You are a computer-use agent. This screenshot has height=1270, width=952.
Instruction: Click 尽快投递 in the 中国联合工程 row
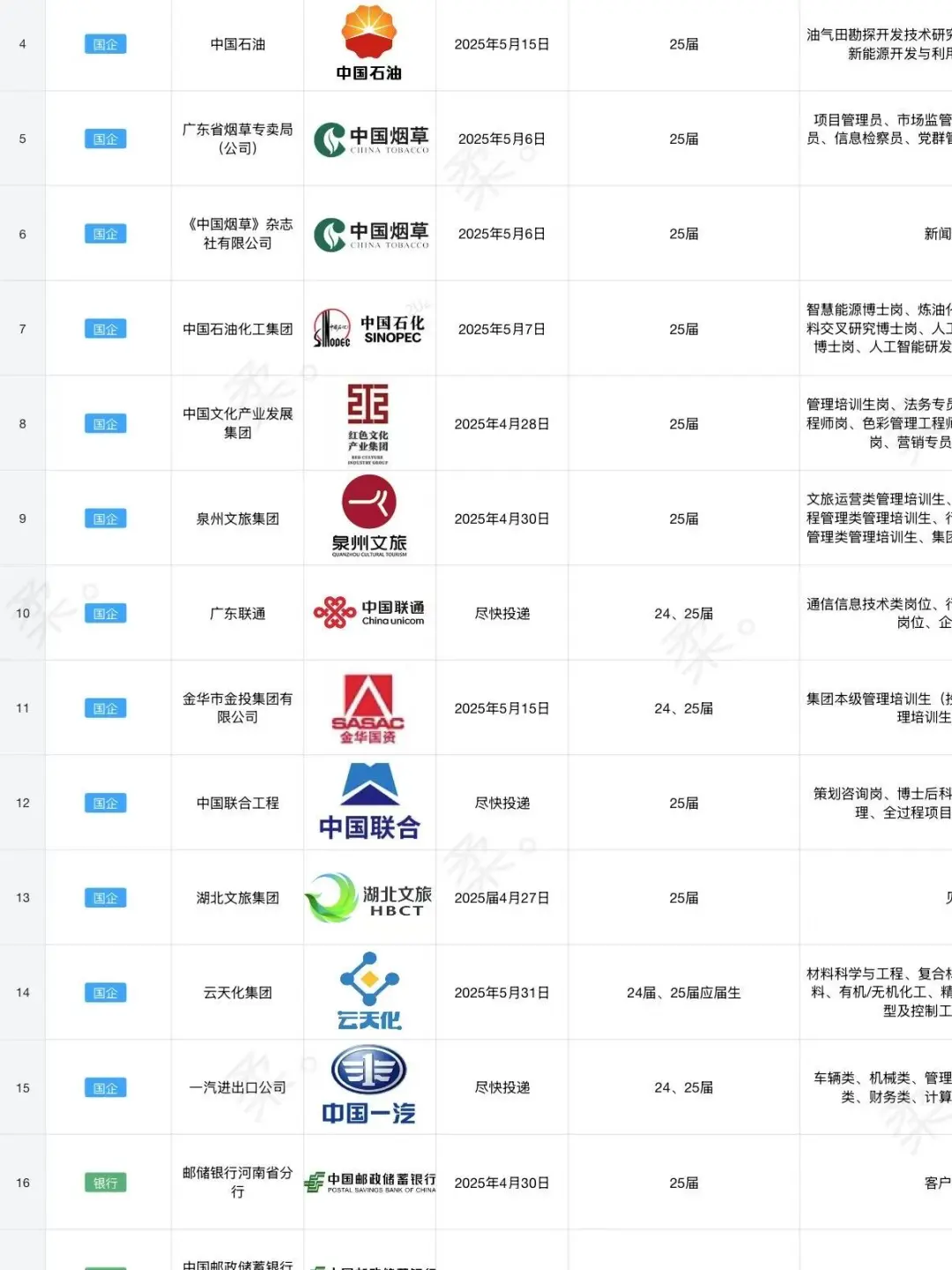(502, 803)
